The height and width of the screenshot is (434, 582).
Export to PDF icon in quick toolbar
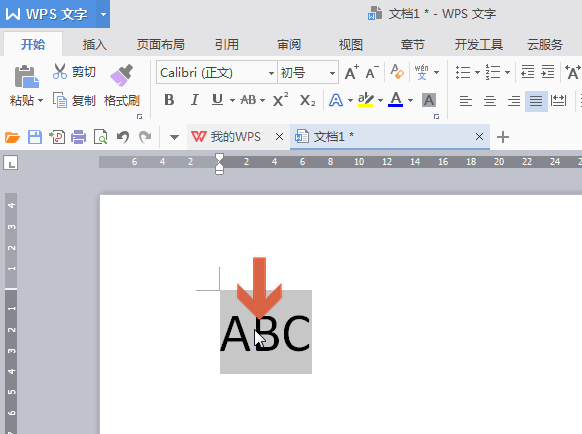(57, 137)
